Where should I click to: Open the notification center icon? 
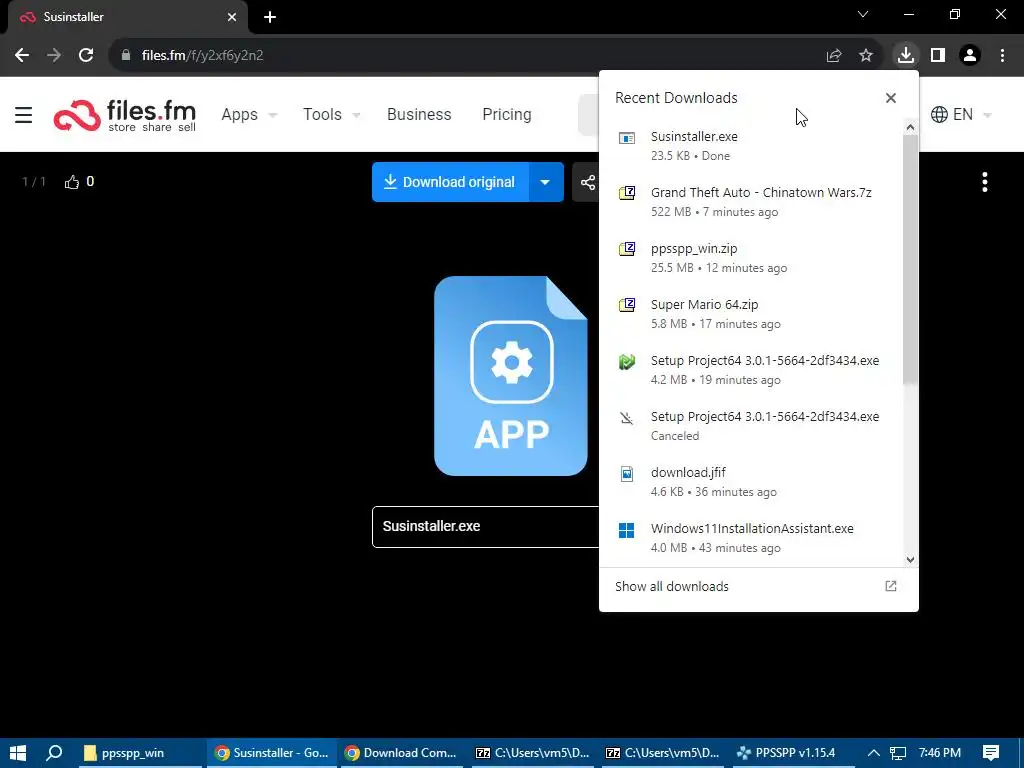click(991, 753)
